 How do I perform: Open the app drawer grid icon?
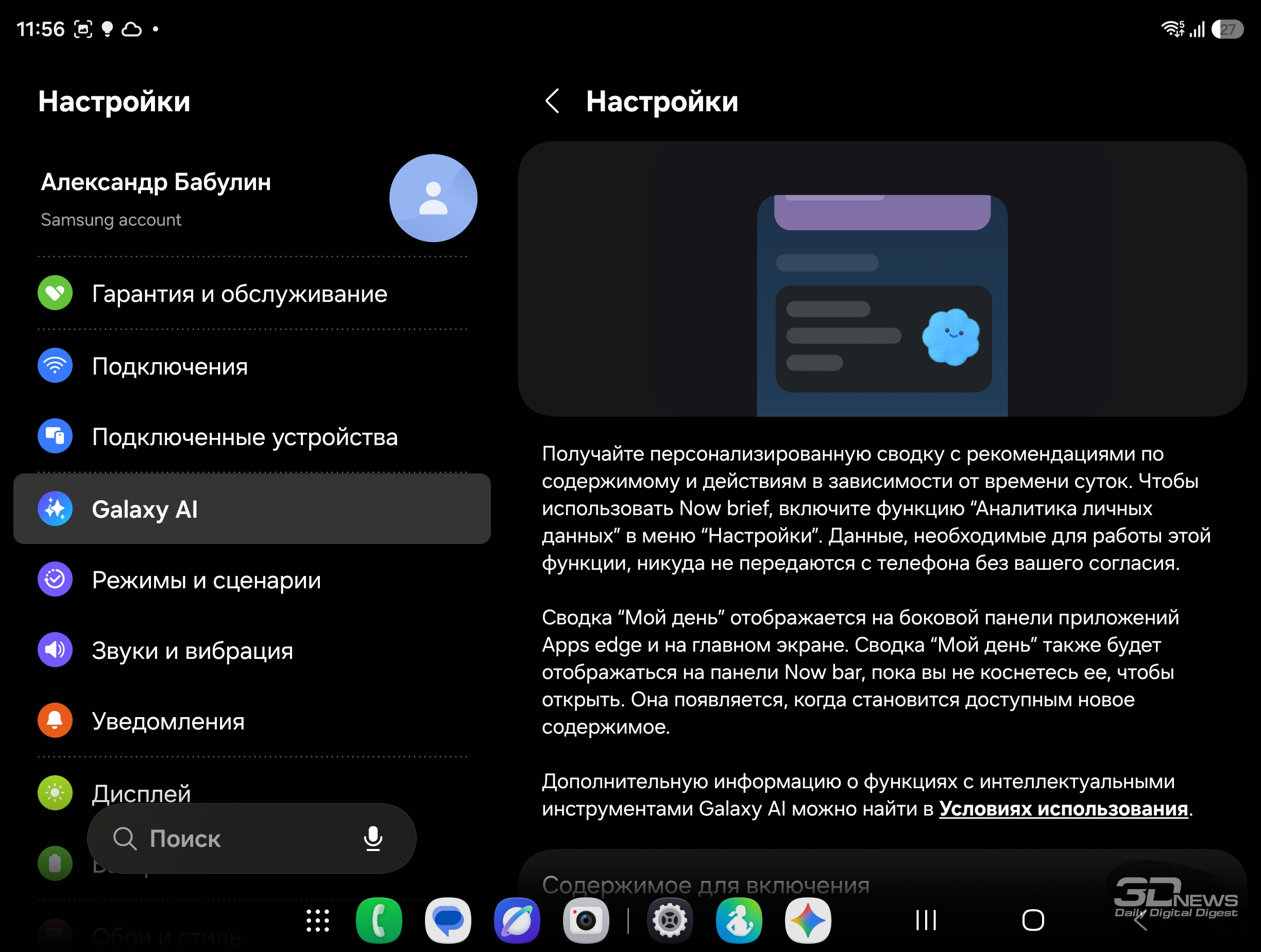pyautogui.click(x=317, y=920)
